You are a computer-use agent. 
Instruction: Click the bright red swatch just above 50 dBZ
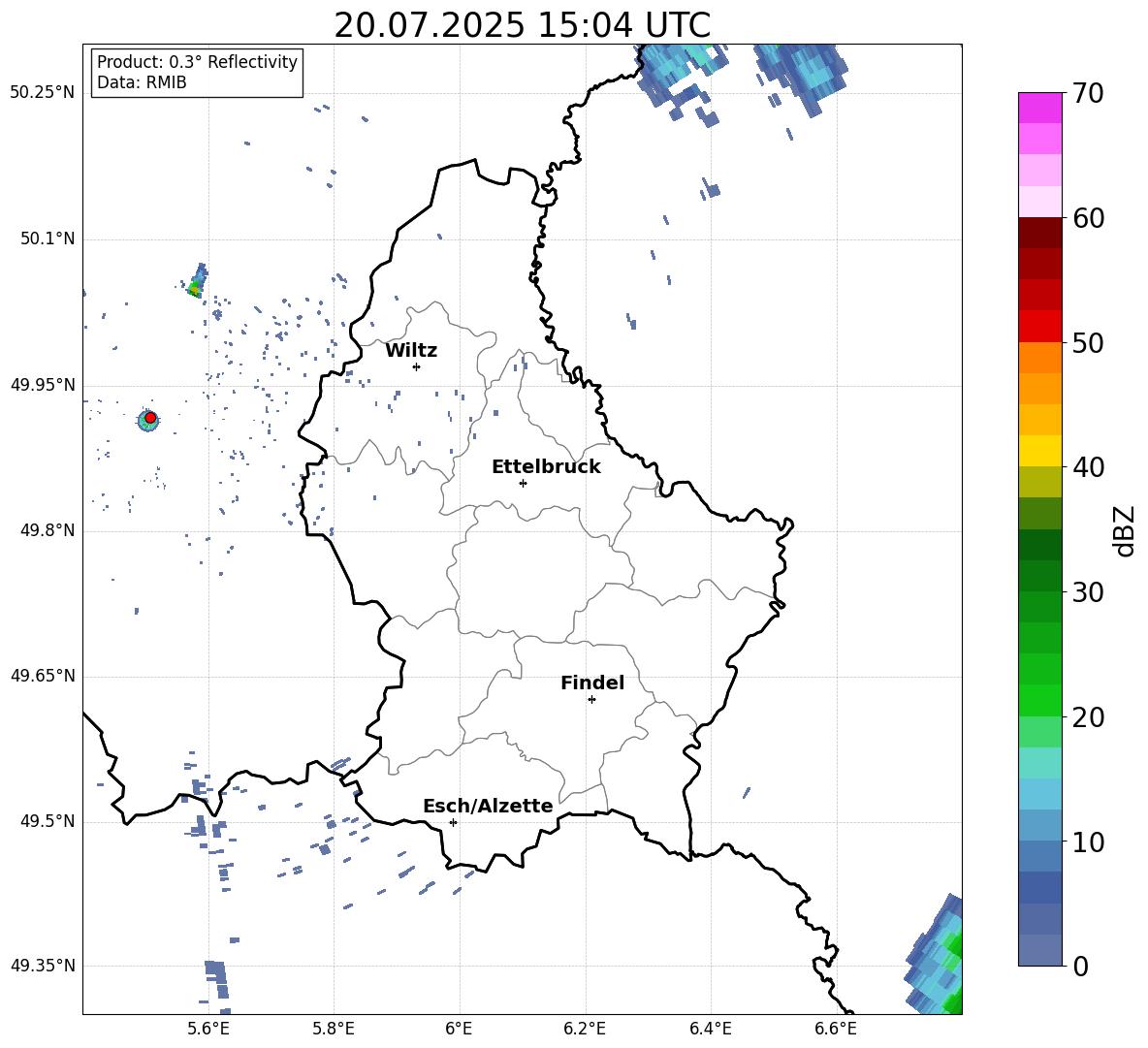(1039, 327)
